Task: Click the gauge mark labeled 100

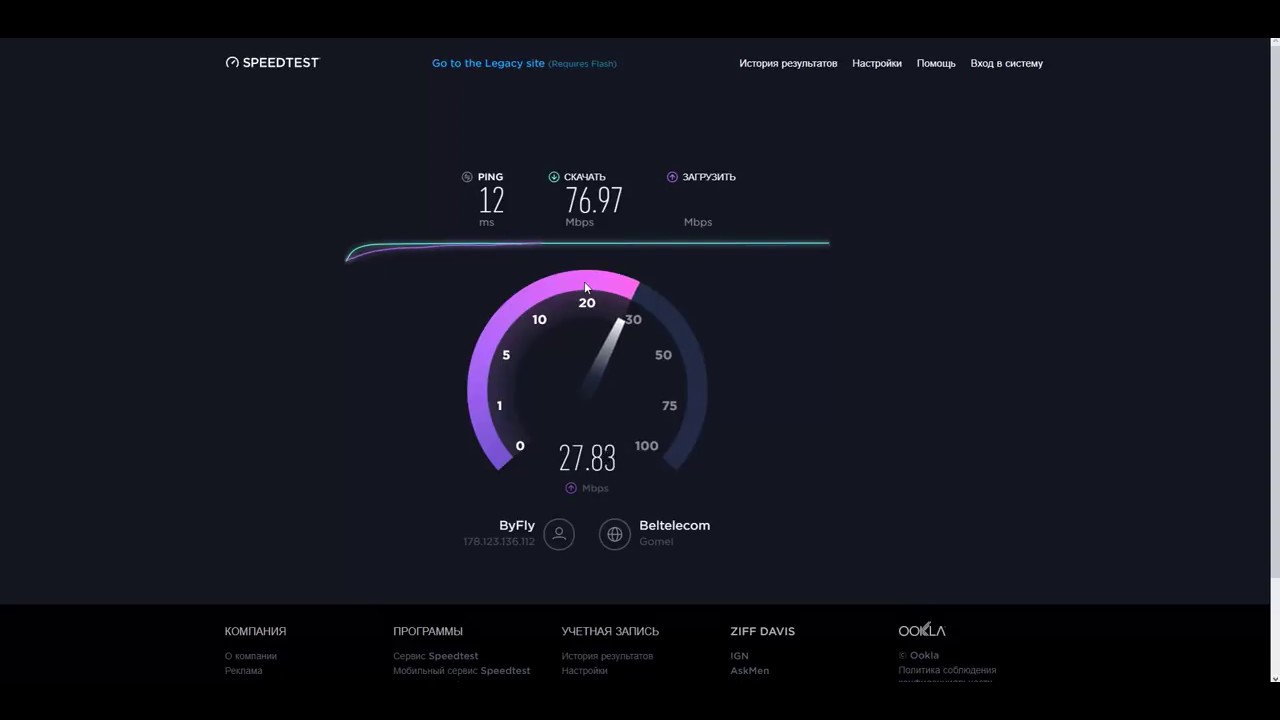Action: click(x=646, y=446)
